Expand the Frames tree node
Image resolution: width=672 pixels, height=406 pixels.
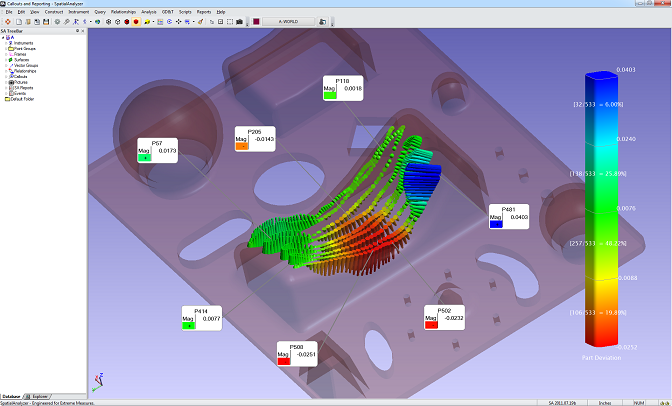click(6, 54)
